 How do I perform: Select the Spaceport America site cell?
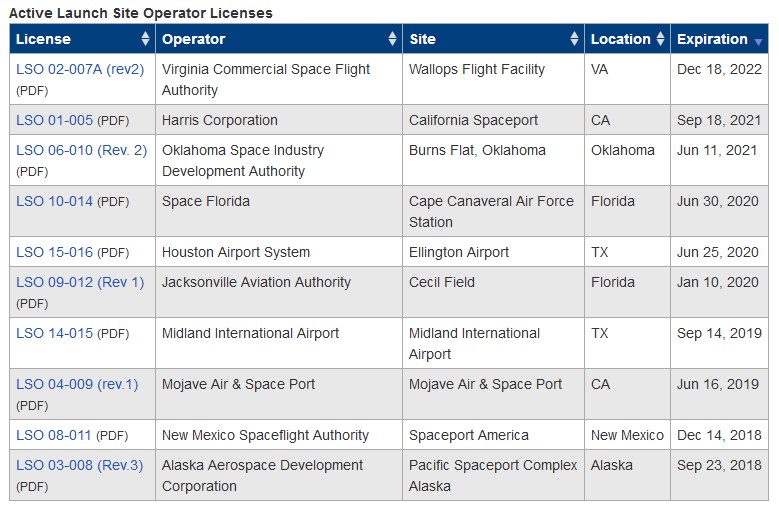(x=493, y=435)
